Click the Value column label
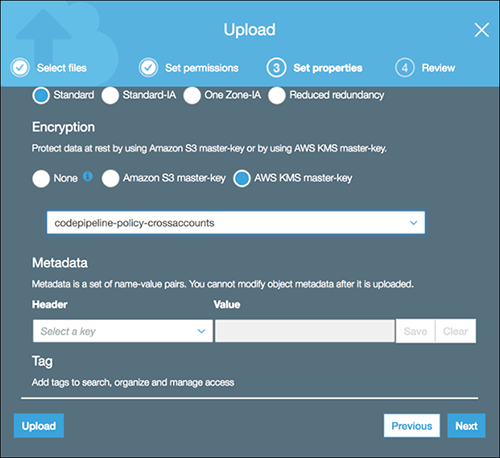 pyautogui.click(x=227, y=304)
